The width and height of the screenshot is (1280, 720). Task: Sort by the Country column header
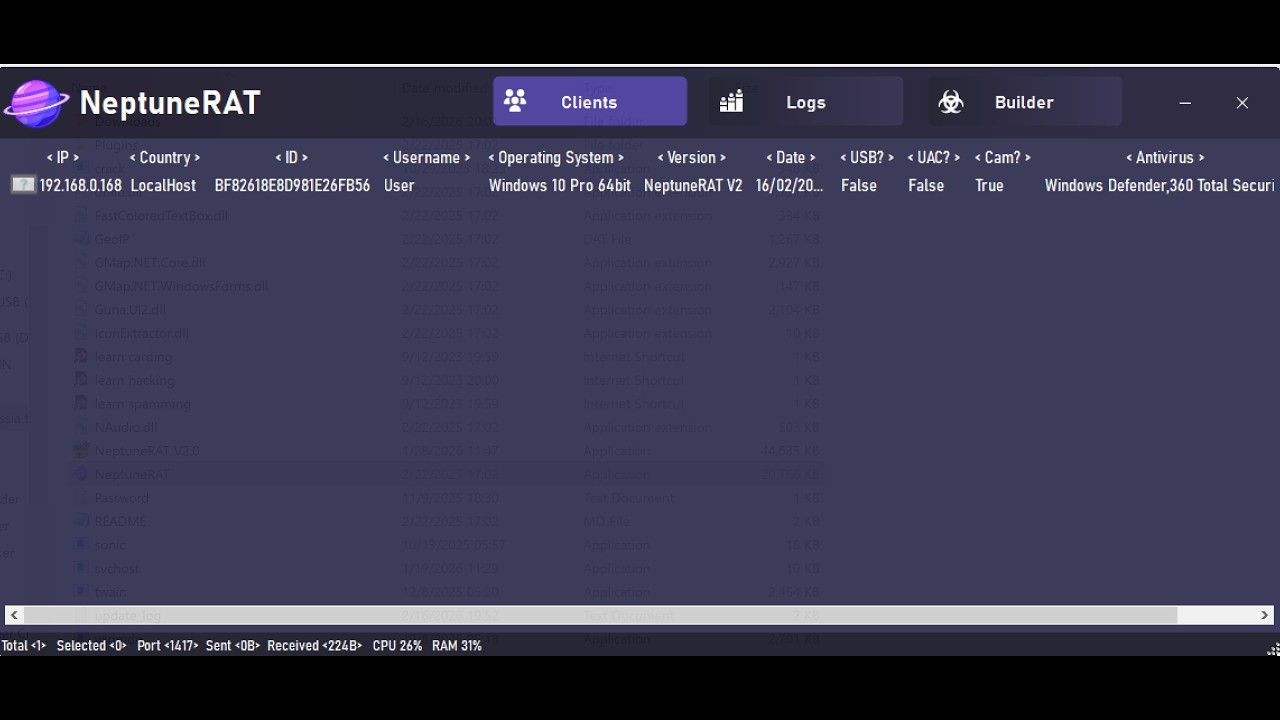point(165,158)
